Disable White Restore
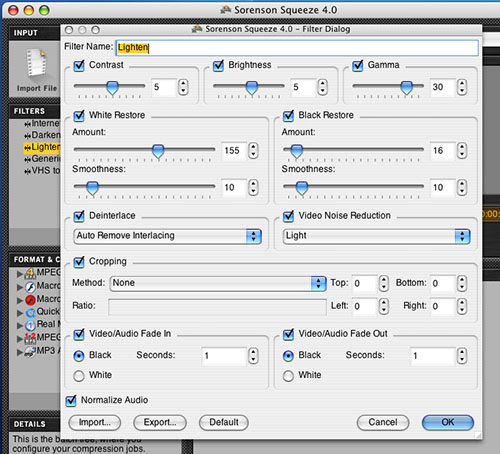Image resolution: width=500 pixels, height=454 pixels. pyautogui.click(x=79, y=116)
